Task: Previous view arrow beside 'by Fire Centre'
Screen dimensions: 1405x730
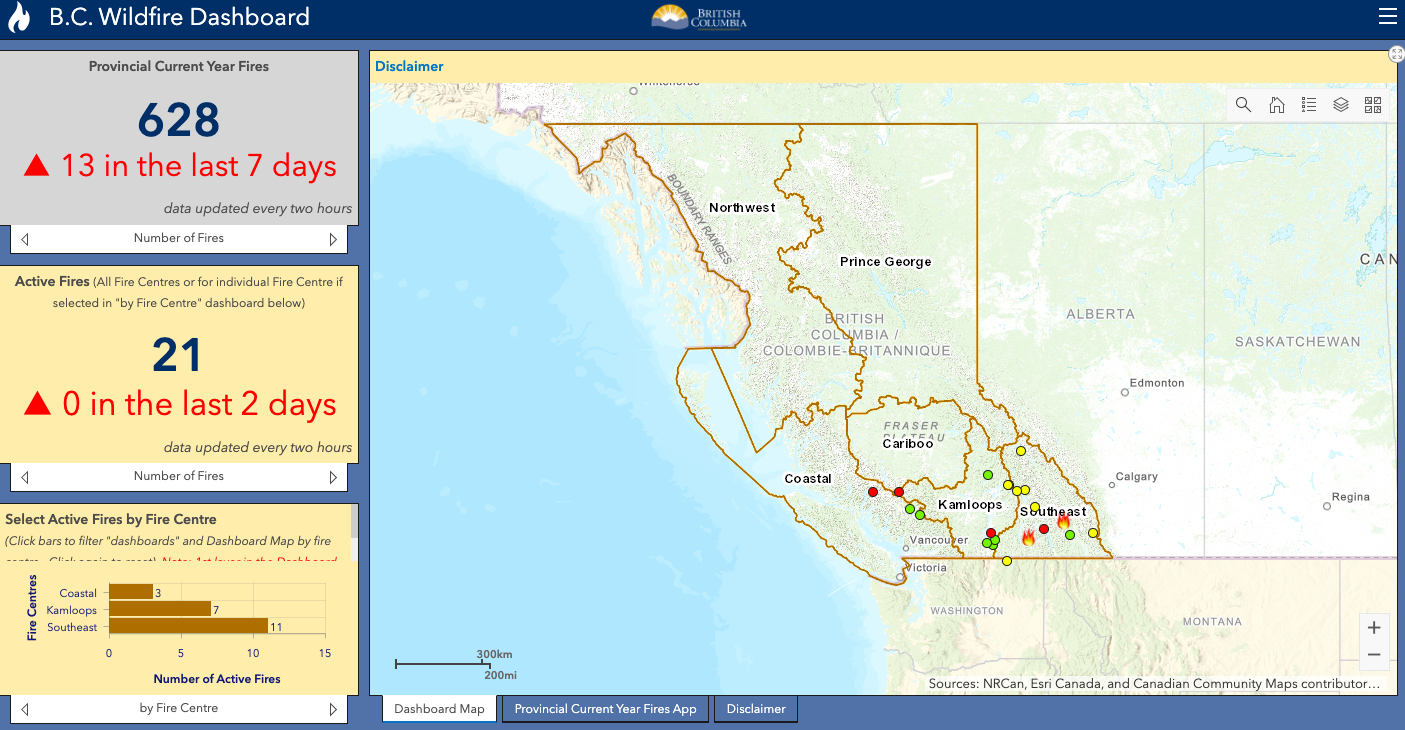Action: (25, 709)
